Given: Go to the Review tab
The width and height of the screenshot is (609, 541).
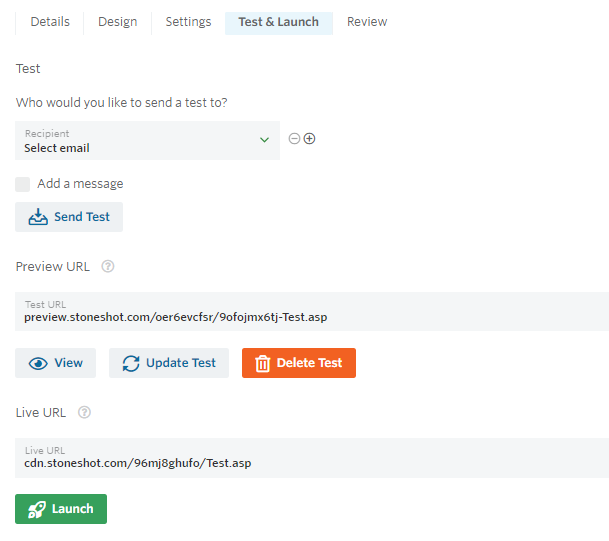Looking at the screenshot, I should tap(367, 22).
